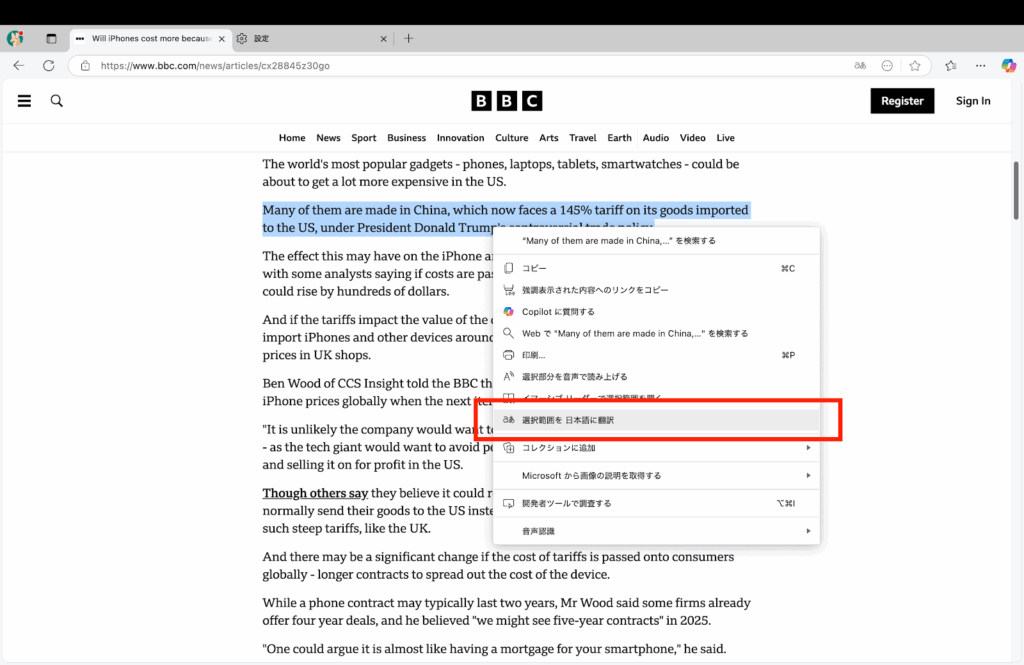
Task: Select Copilot に質問する menu entry
Action: click(x=558, y=312)
